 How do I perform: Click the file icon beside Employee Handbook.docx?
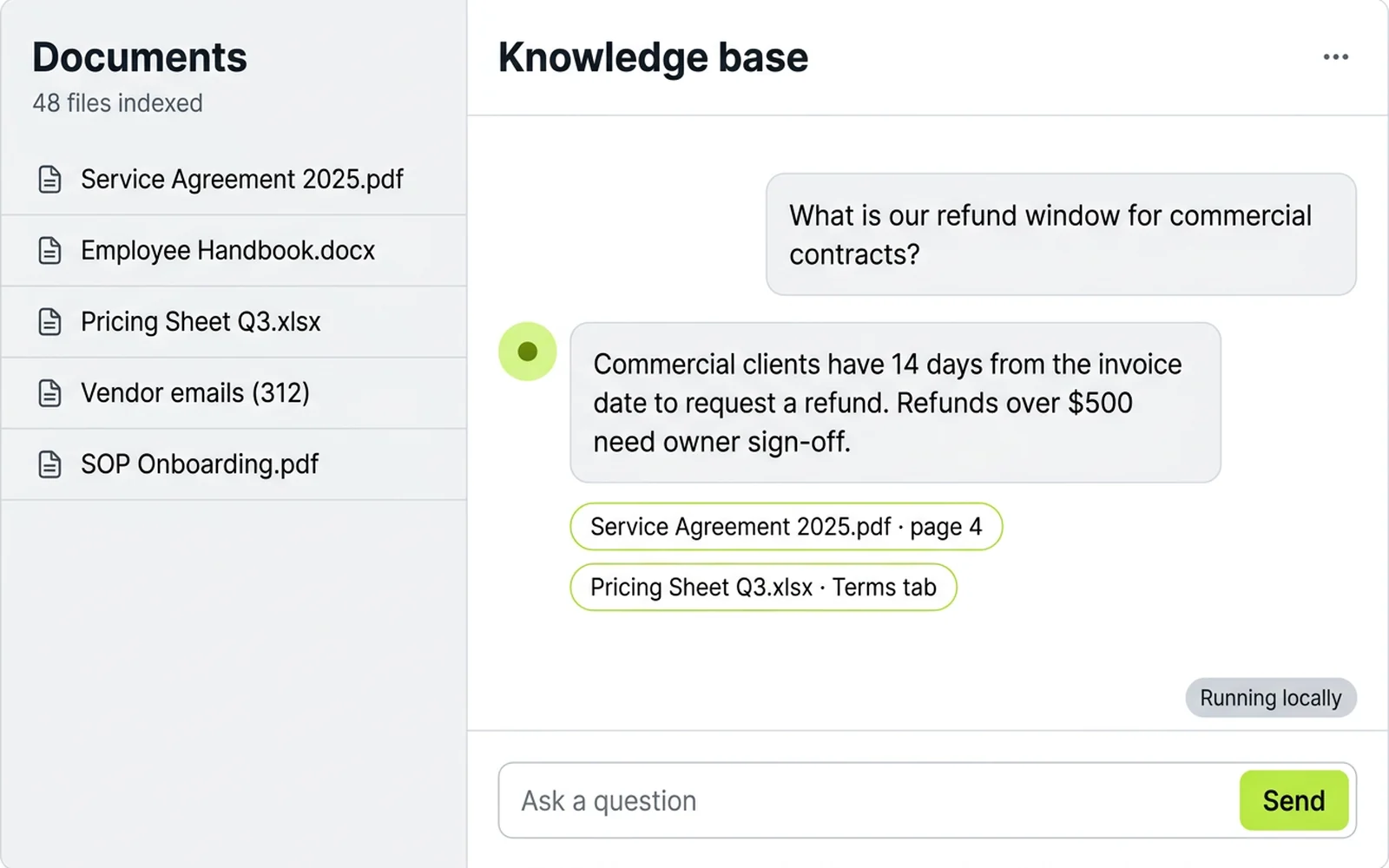pos(50,251)
